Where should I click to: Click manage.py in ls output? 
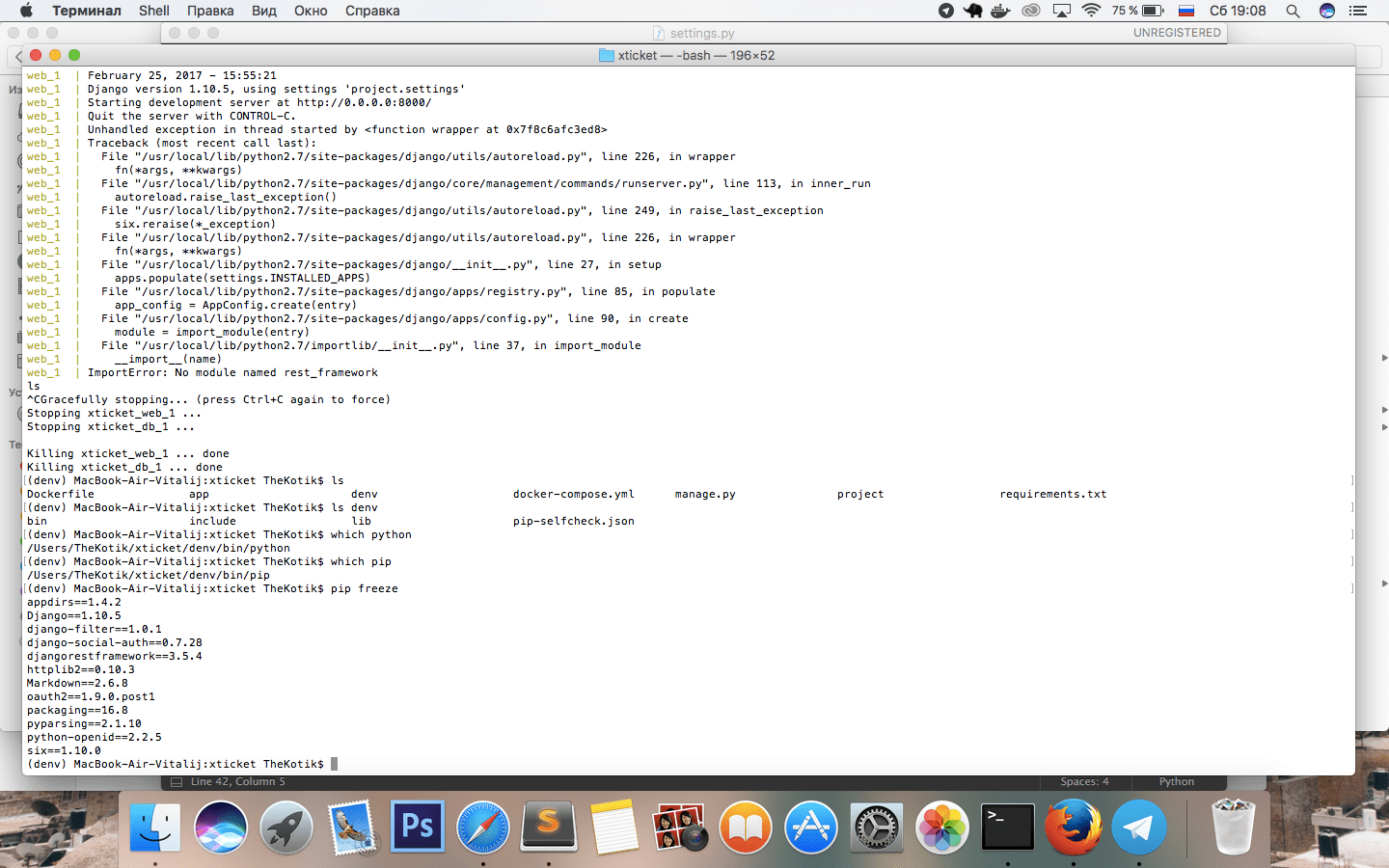(705, 494)
